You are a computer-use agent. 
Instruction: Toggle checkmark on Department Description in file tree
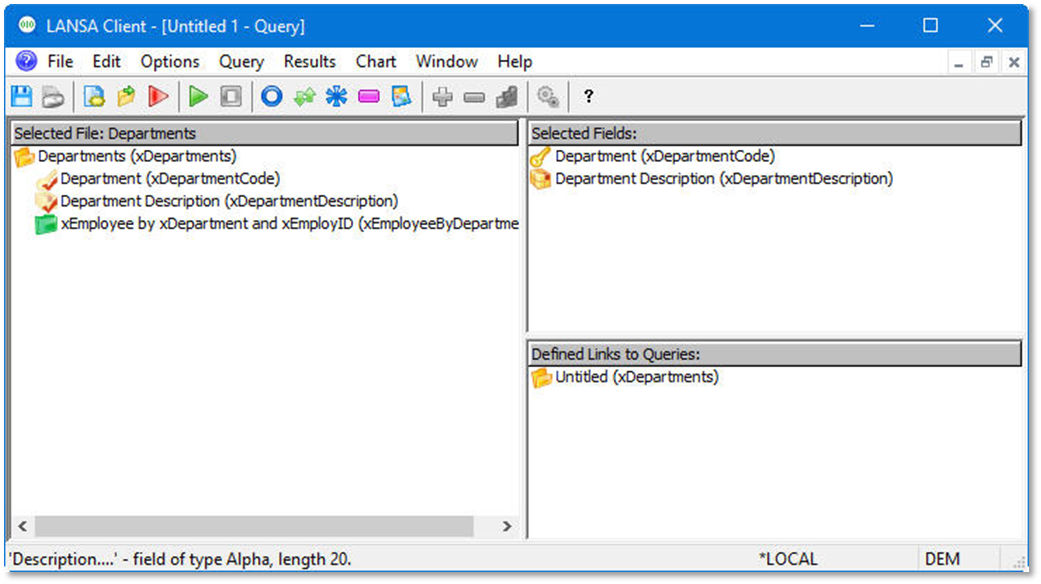[x=46, y=202]
